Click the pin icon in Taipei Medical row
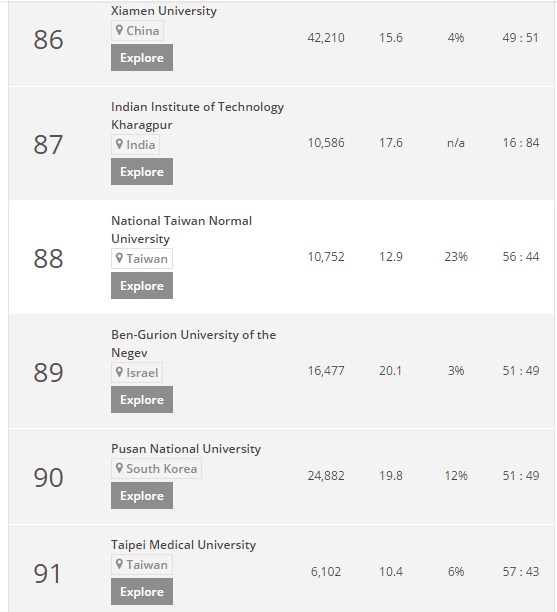This screenshot has width=557, height=612. (119, 564)
